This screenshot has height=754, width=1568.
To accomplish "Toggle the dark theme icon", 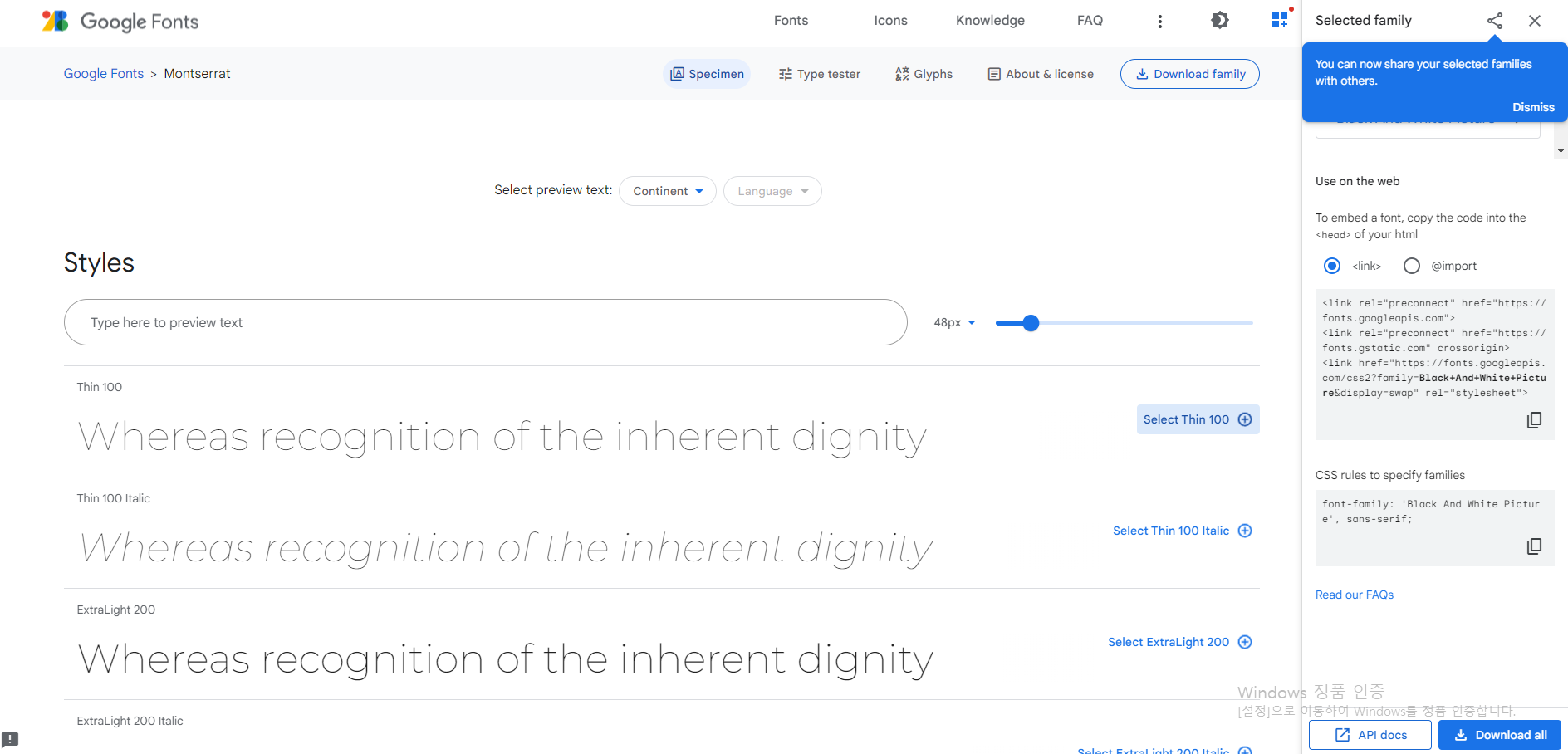I will click(x=1219, y=20).
